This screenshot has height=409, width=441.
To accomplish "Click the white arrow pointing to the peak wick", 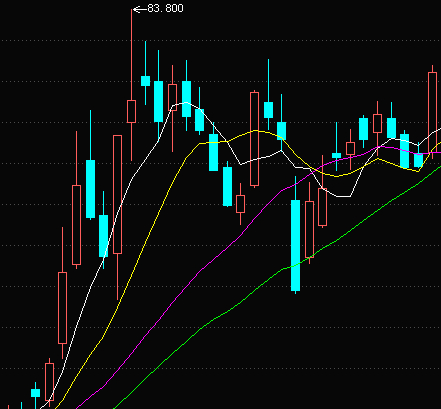I will pos(140,9).
